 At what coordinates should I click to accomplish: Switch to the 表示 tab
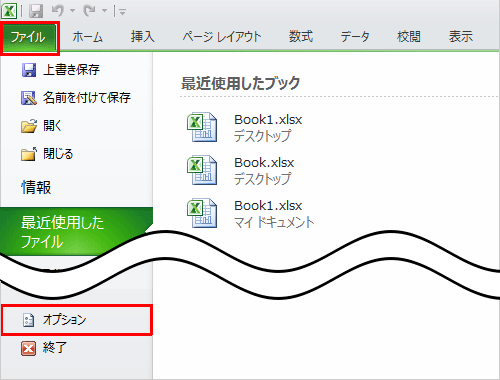[x=461, y=36]
